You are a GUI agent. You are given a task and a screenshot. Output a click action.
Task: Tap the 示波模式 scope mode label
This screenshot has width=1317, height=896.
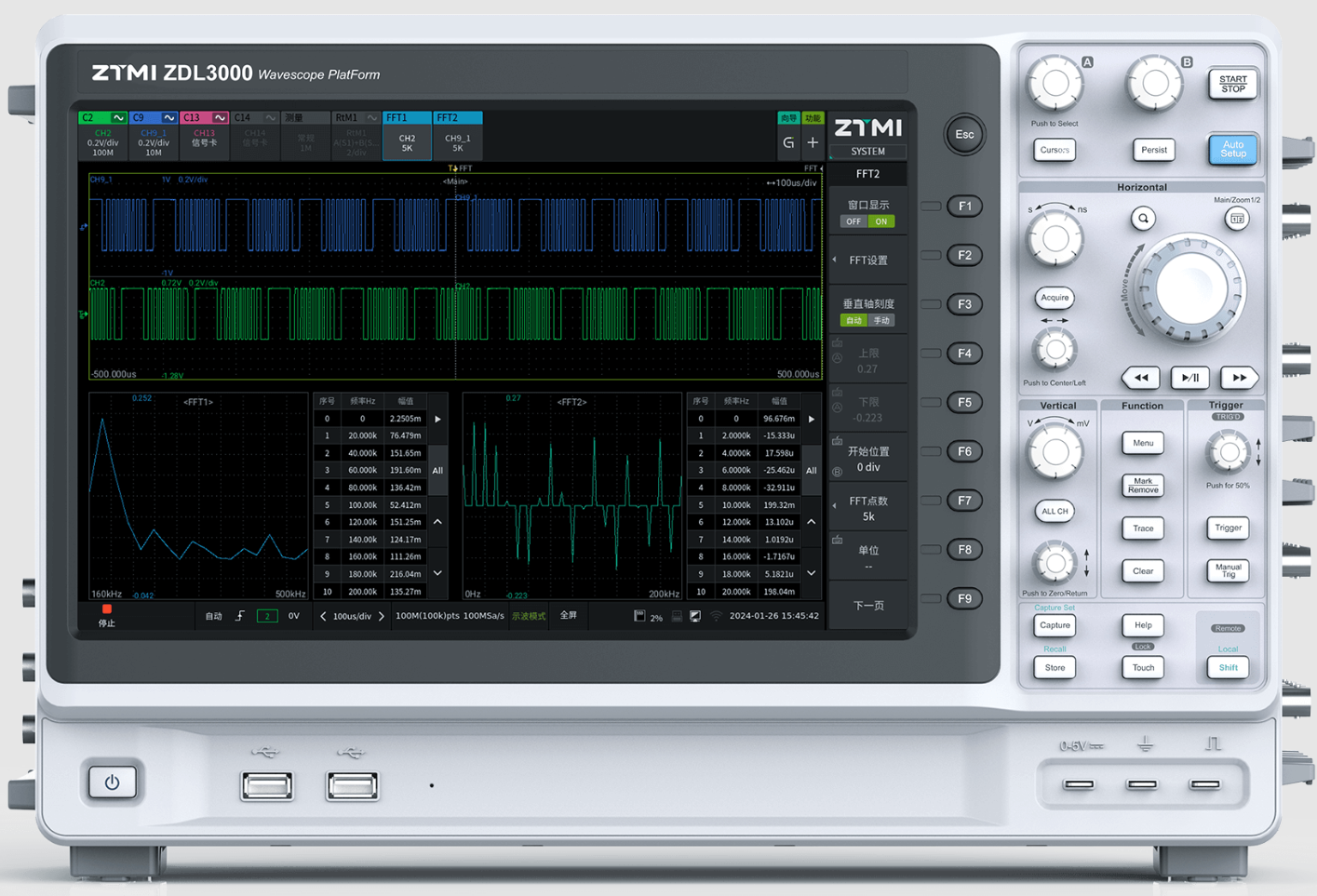click(529, 616)
